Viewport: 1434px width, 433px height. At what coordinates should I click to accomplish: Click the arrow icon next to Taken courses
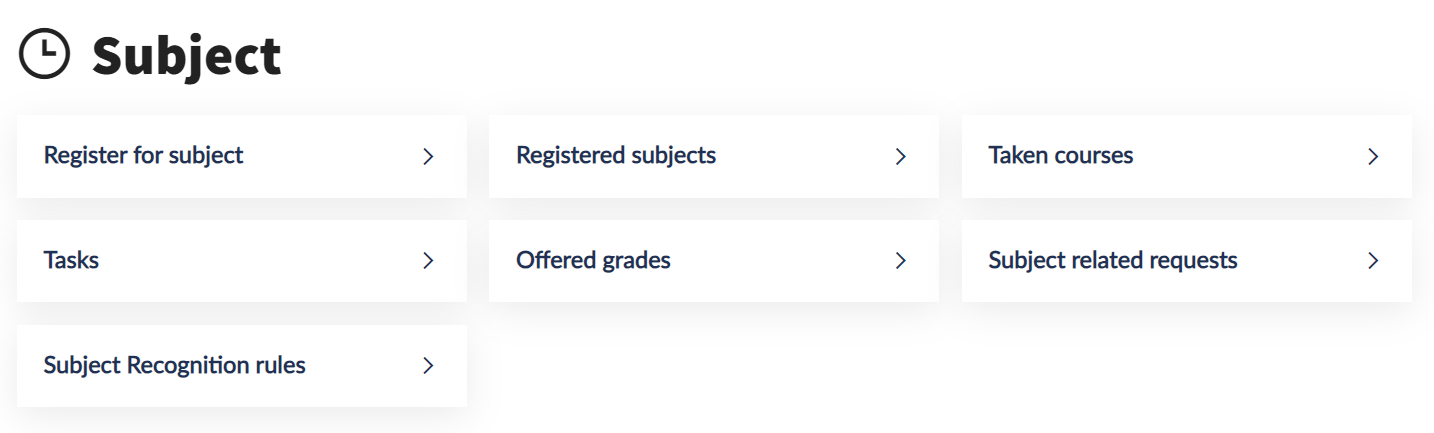click(1373, 157)
